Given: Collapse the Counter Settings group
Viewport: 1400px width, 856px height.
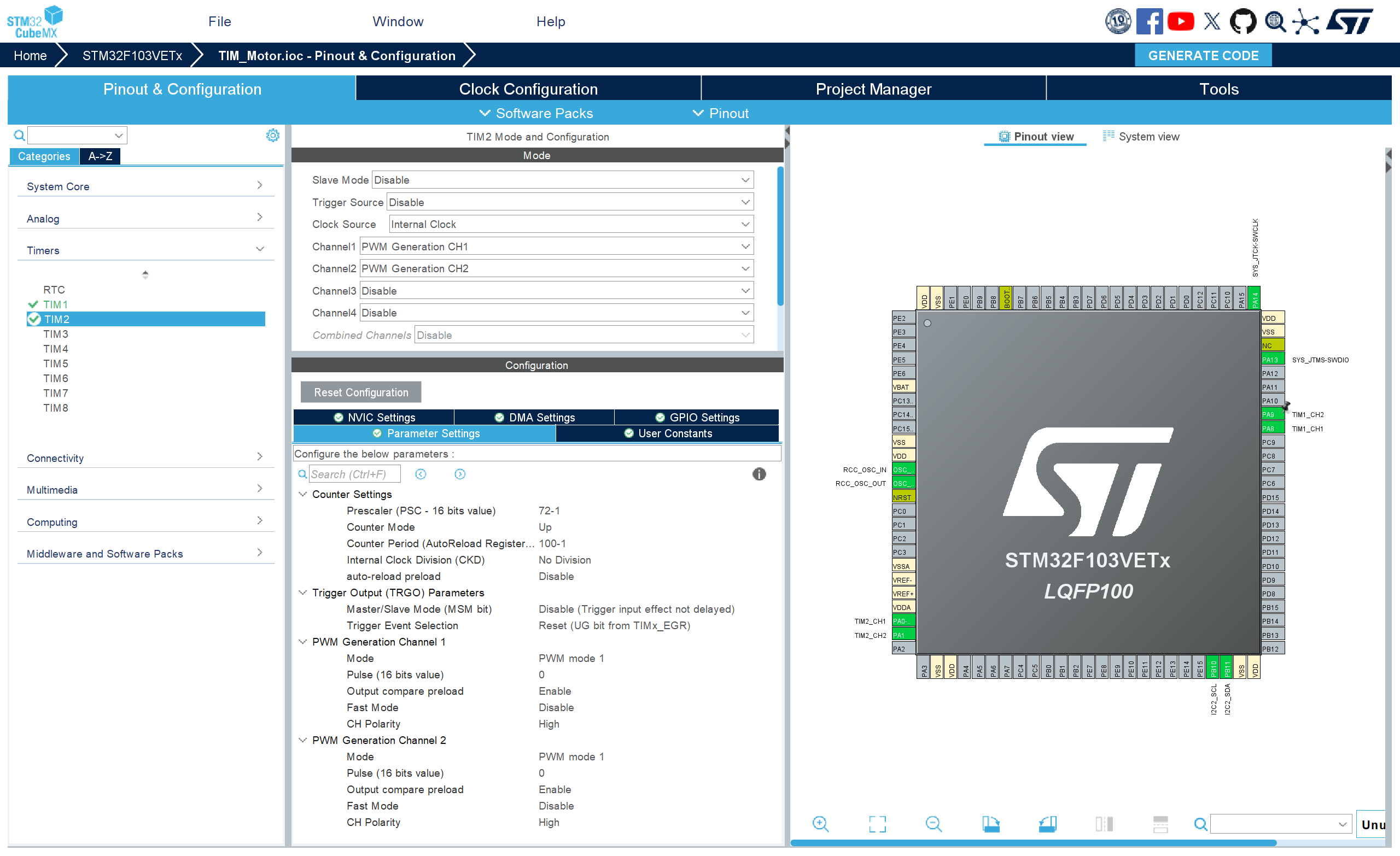Looking at the screenshot, I should point(303,494).
